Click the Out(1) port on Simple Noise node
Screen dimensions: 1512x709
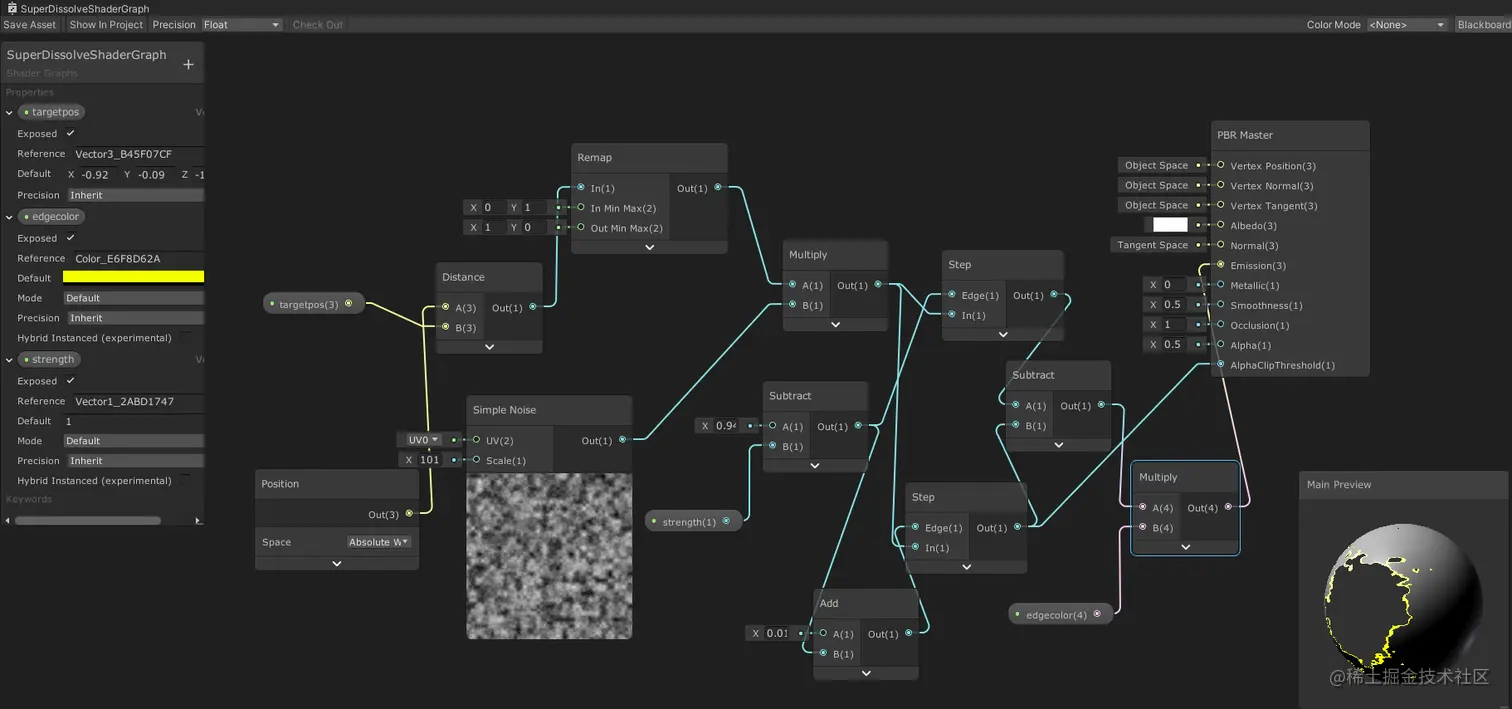620,439
